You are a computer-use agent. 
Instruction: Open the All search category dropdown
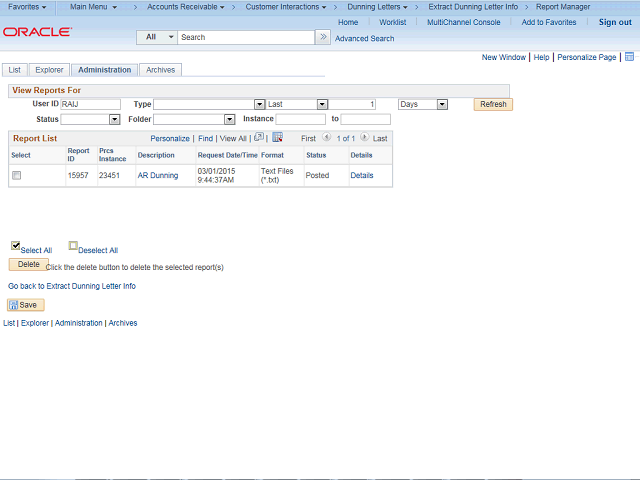click(x=157, y=37)
